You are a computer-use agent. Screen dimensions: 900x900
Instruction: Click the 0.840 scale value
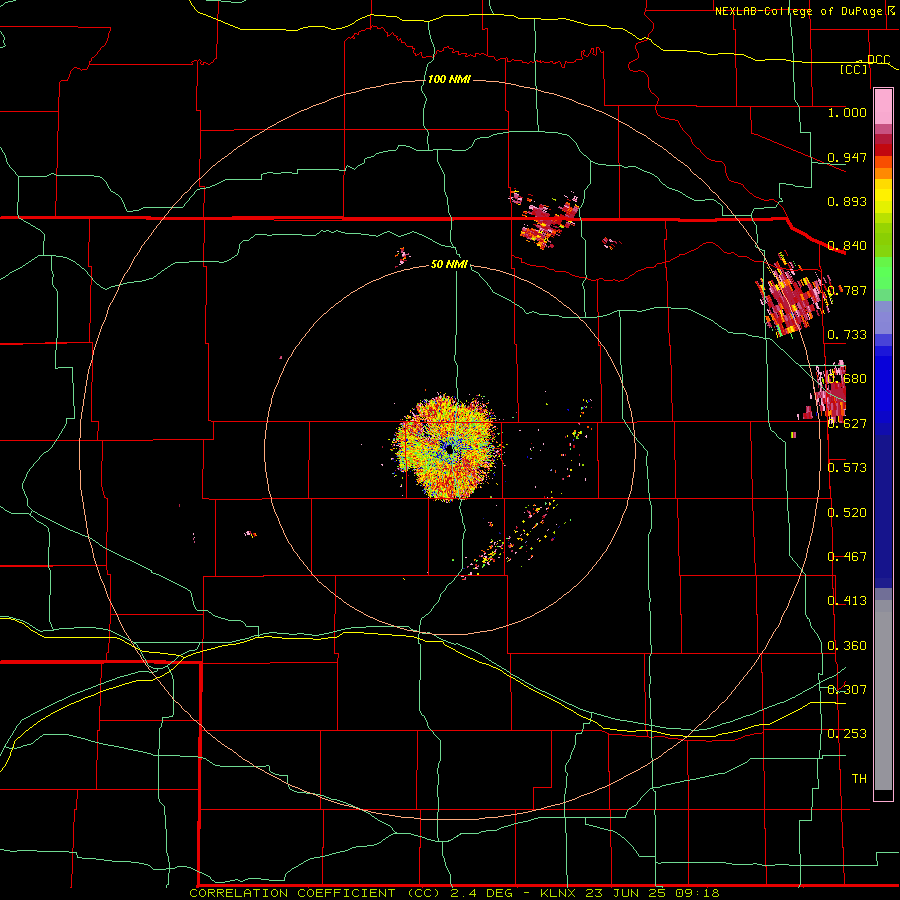(847, 246)
